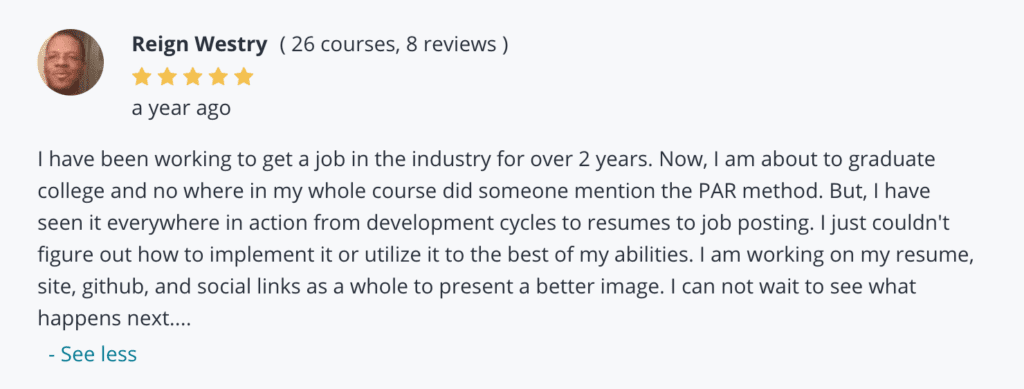Screen dimensions: 1024x389
Task: Click the second gold rating star
Action: (x=167, y=77)
